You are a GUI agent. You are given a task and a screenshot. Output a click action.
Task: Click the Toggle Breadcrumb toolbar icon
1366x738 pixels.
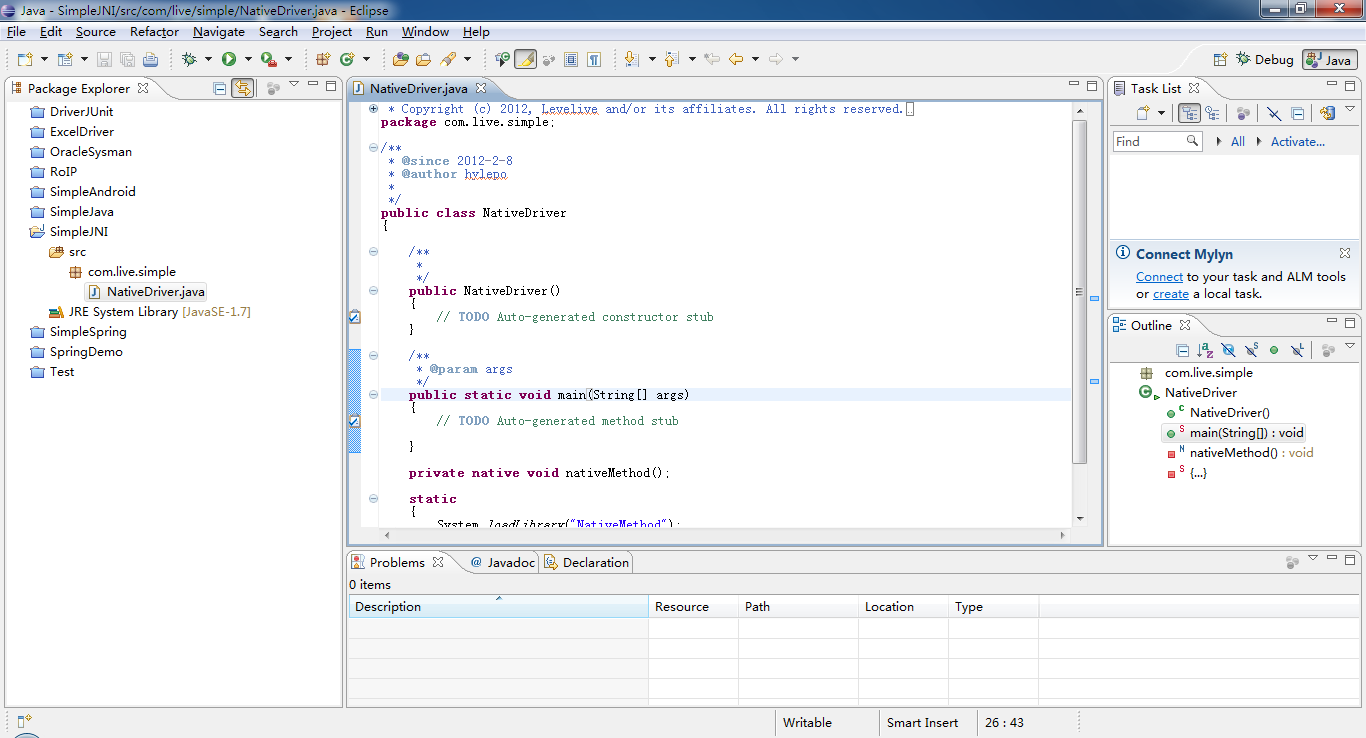[502, 60]
